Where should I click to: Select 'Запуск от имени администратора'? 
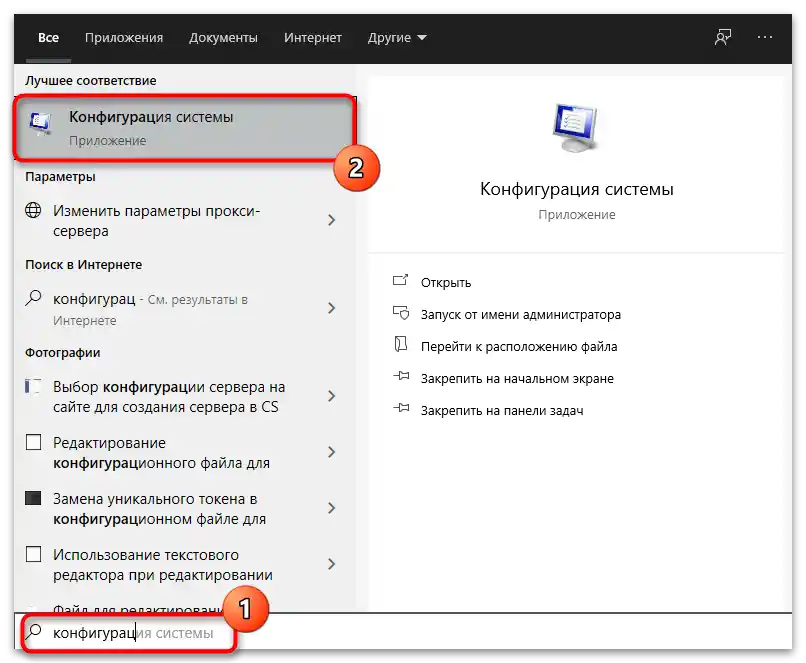521,314
